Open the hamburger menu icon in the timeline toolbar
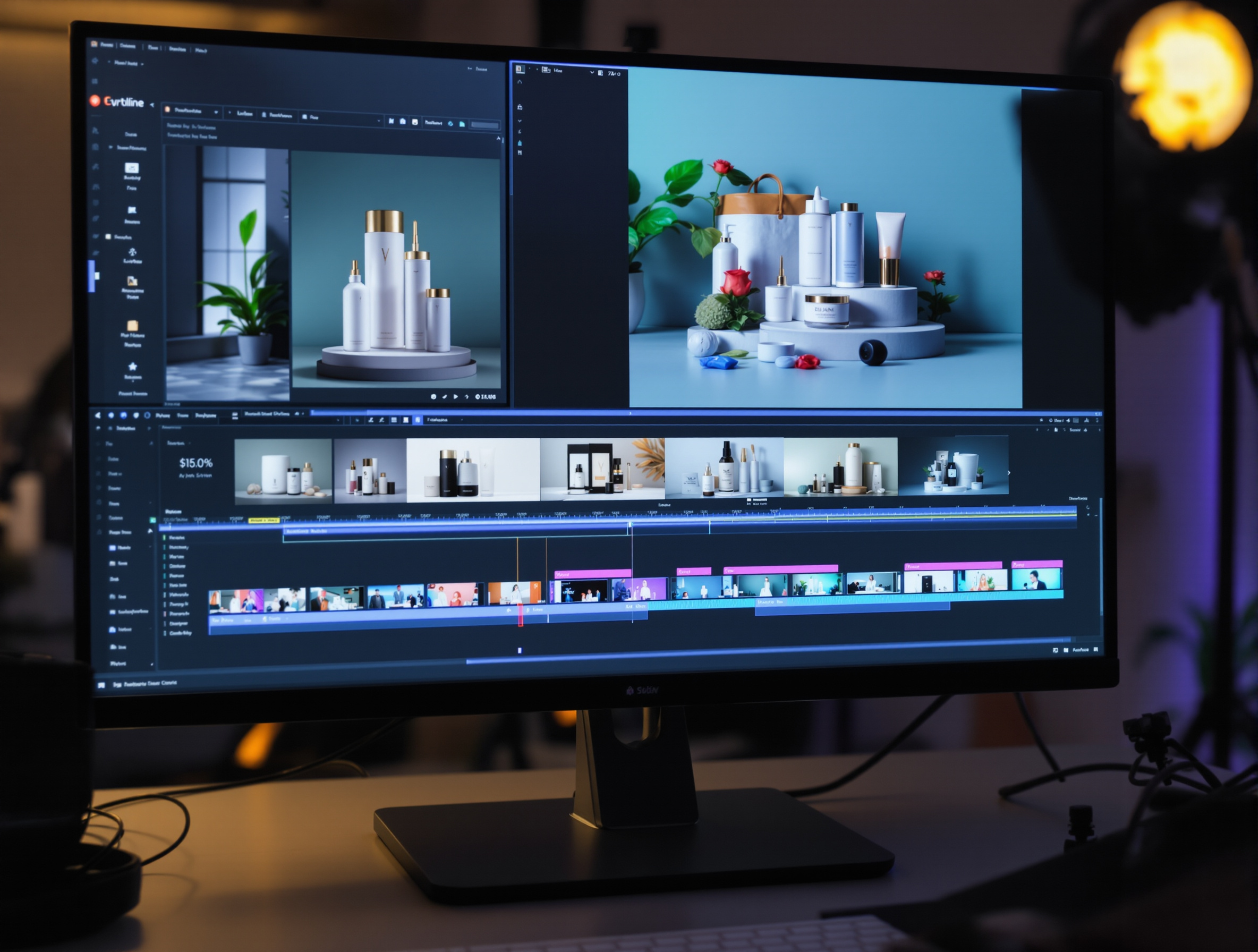 [235, 416]
